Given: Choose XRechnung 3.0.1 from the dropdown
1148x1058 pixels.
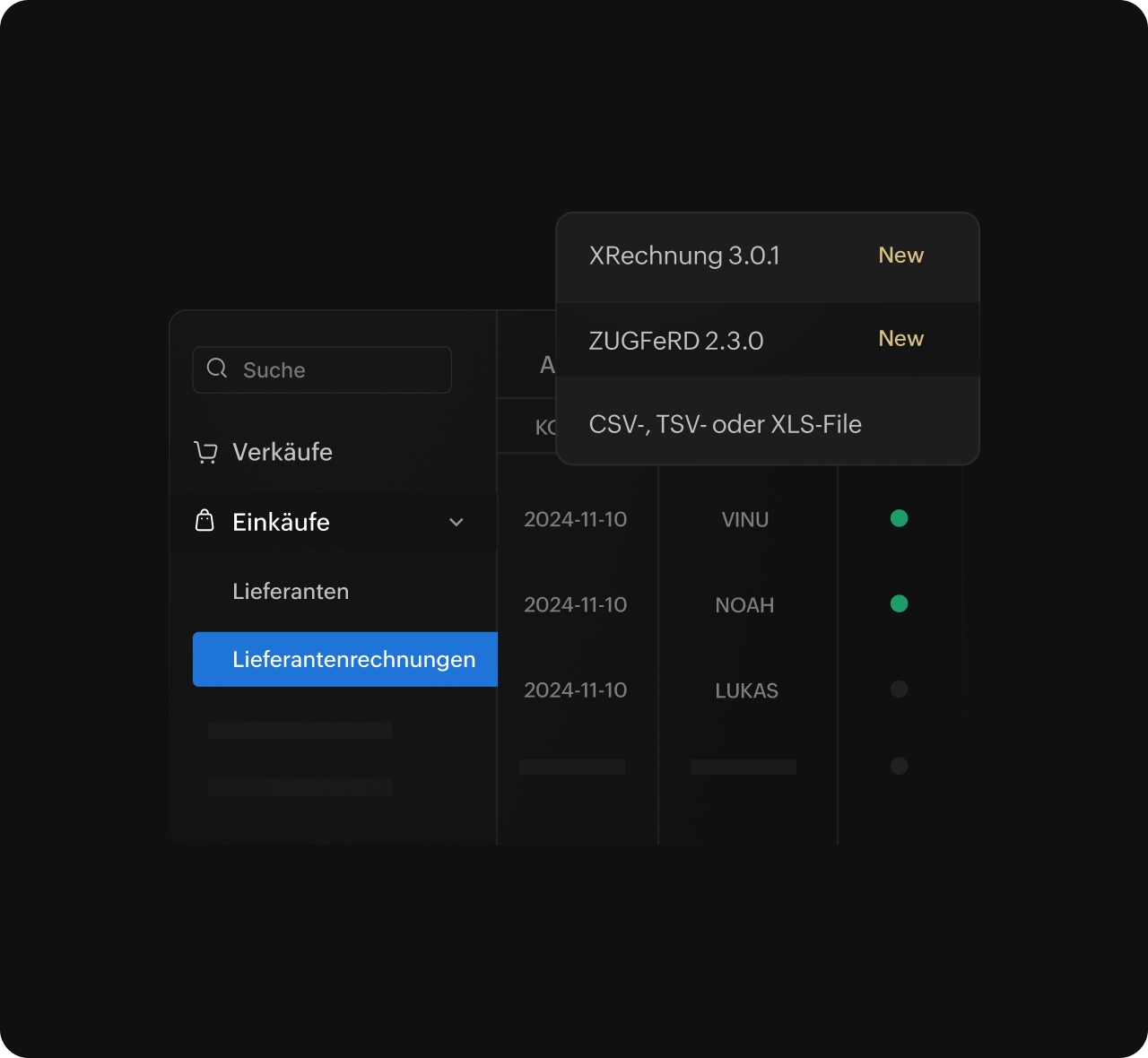Looking at the screenshot, I should [x=684, y=256].
